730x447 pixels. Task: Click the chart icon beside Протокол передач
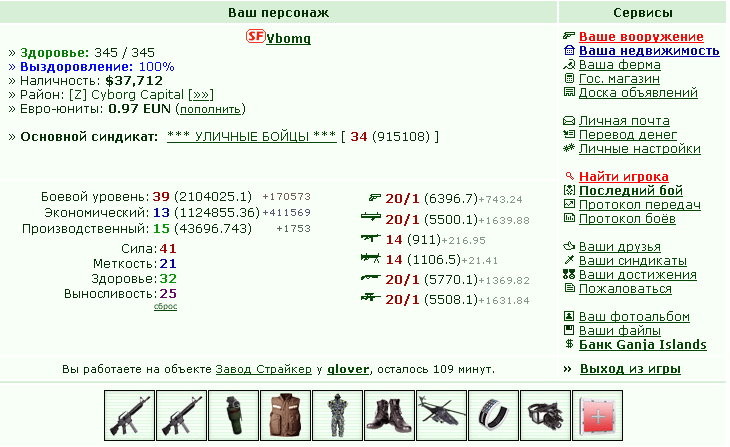[x=569, y=204]
